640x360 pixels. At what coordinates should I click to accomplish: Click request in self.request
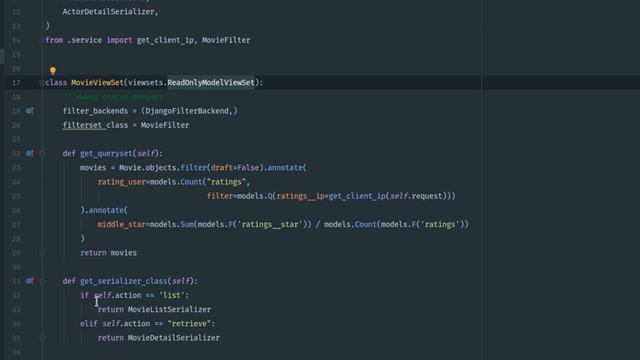click(427, 196)
